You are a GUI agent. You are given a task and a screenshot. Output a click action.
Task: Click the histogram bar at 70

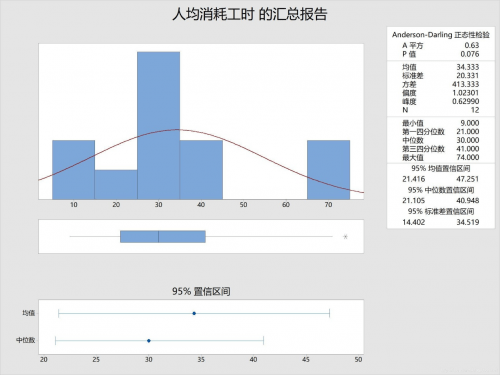tap(328, 170)
